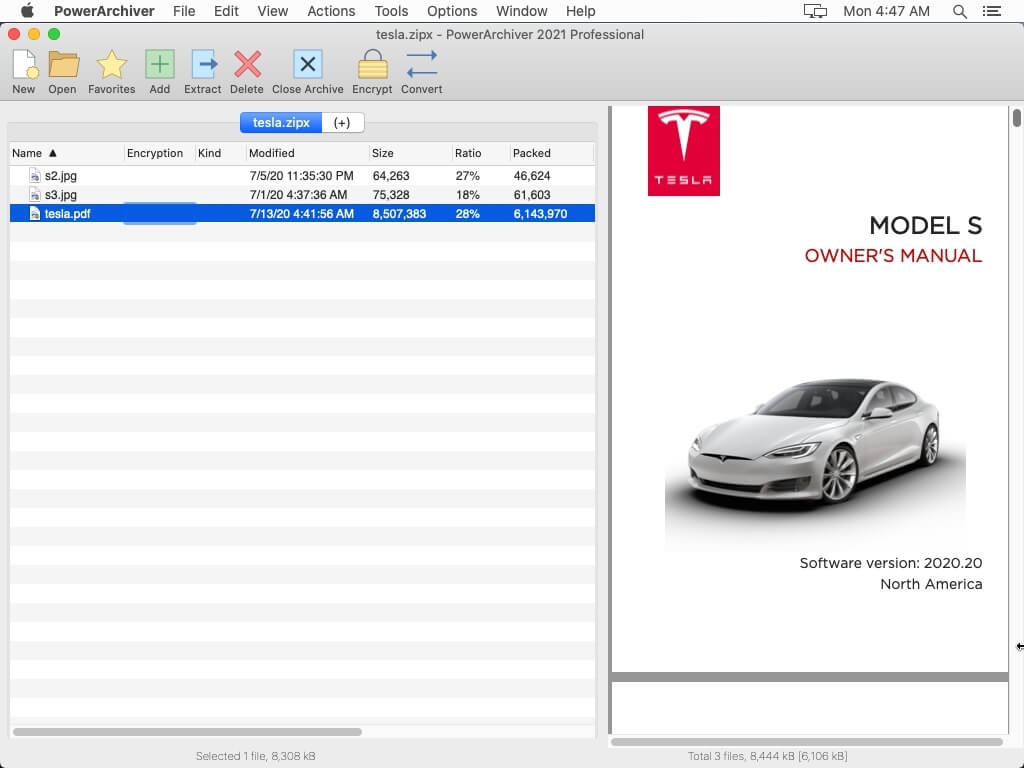Screen dimensions: 1024x768
Task: Click the display mirroring menu bar icon
Action: coord(815,11)
